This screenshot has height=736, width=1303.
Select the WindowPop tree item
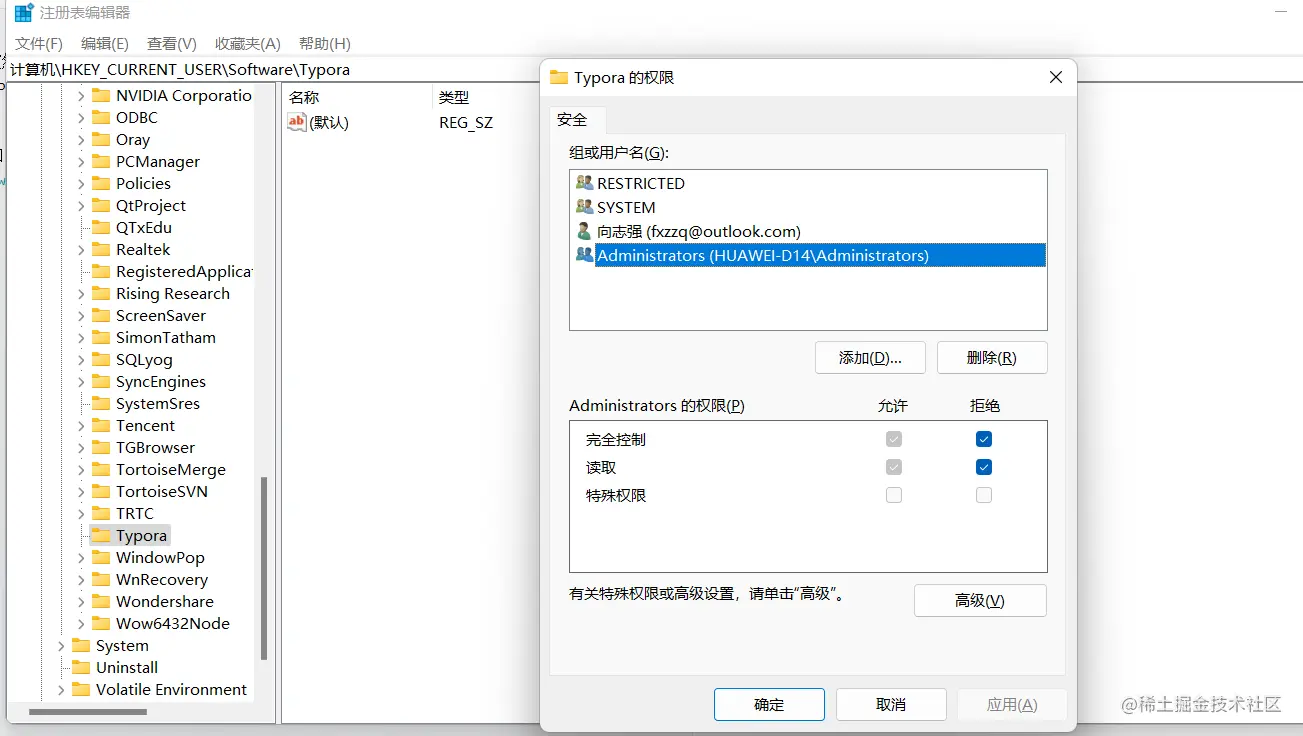[x=160, y=557]
